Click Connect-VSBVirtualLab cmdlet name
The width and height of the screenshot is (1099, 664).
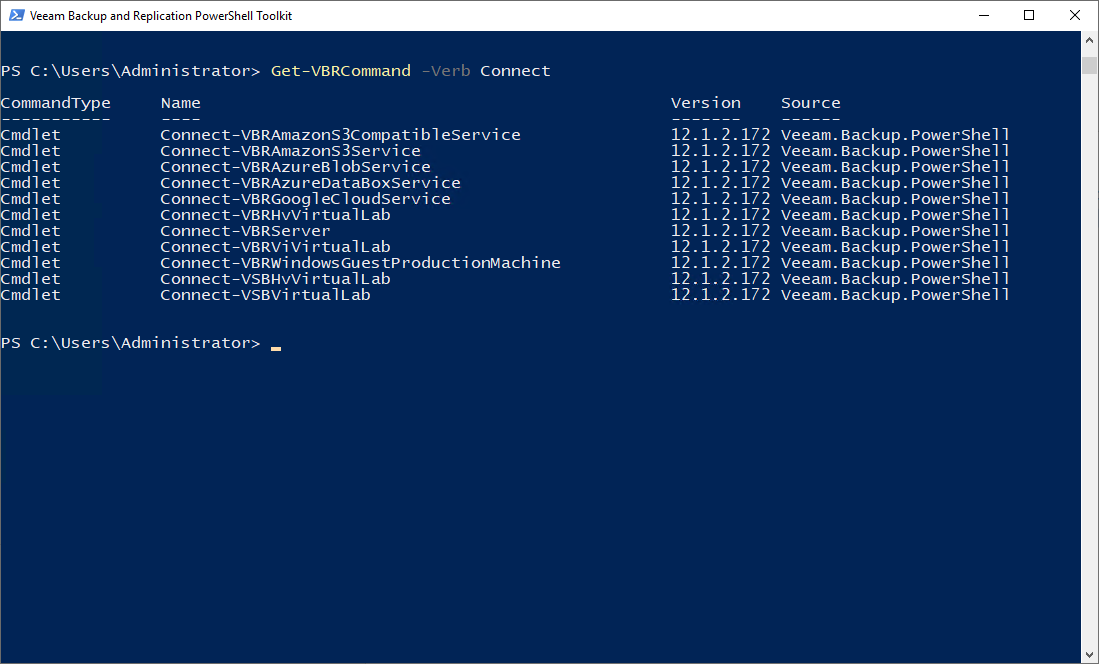pyautogui.click(x=265, y=295)
